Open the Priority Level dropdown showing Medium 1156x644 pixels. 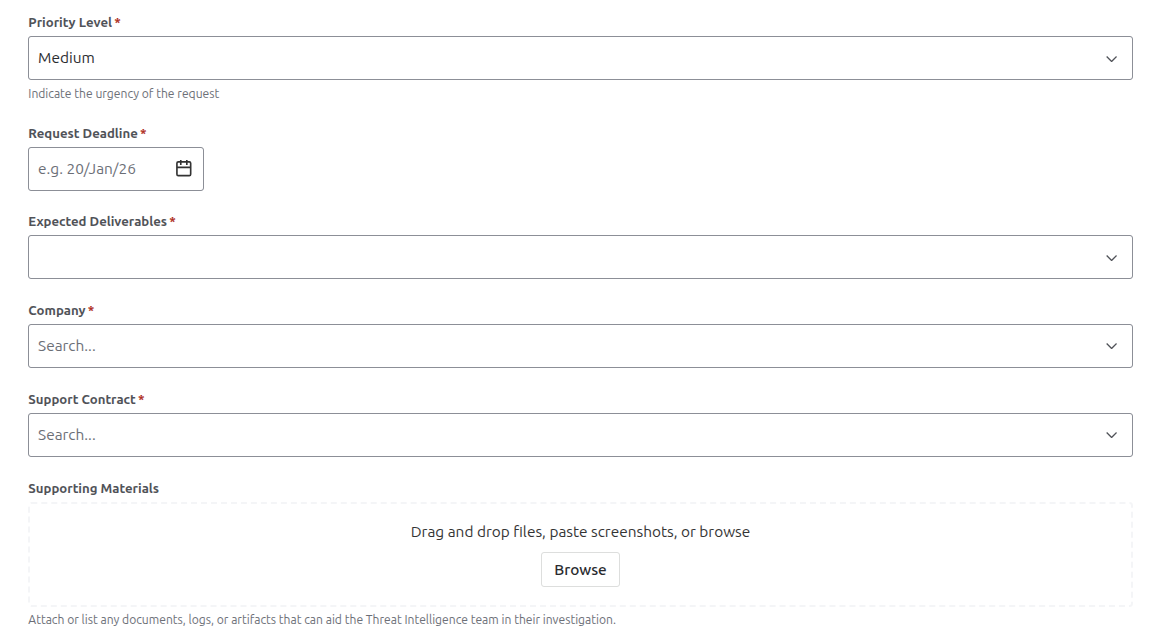pos(560,58)
